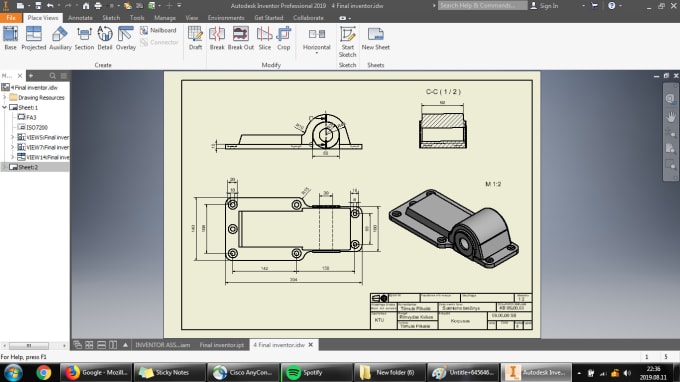Choose the Projected view tool

click(x=33, y=38)
